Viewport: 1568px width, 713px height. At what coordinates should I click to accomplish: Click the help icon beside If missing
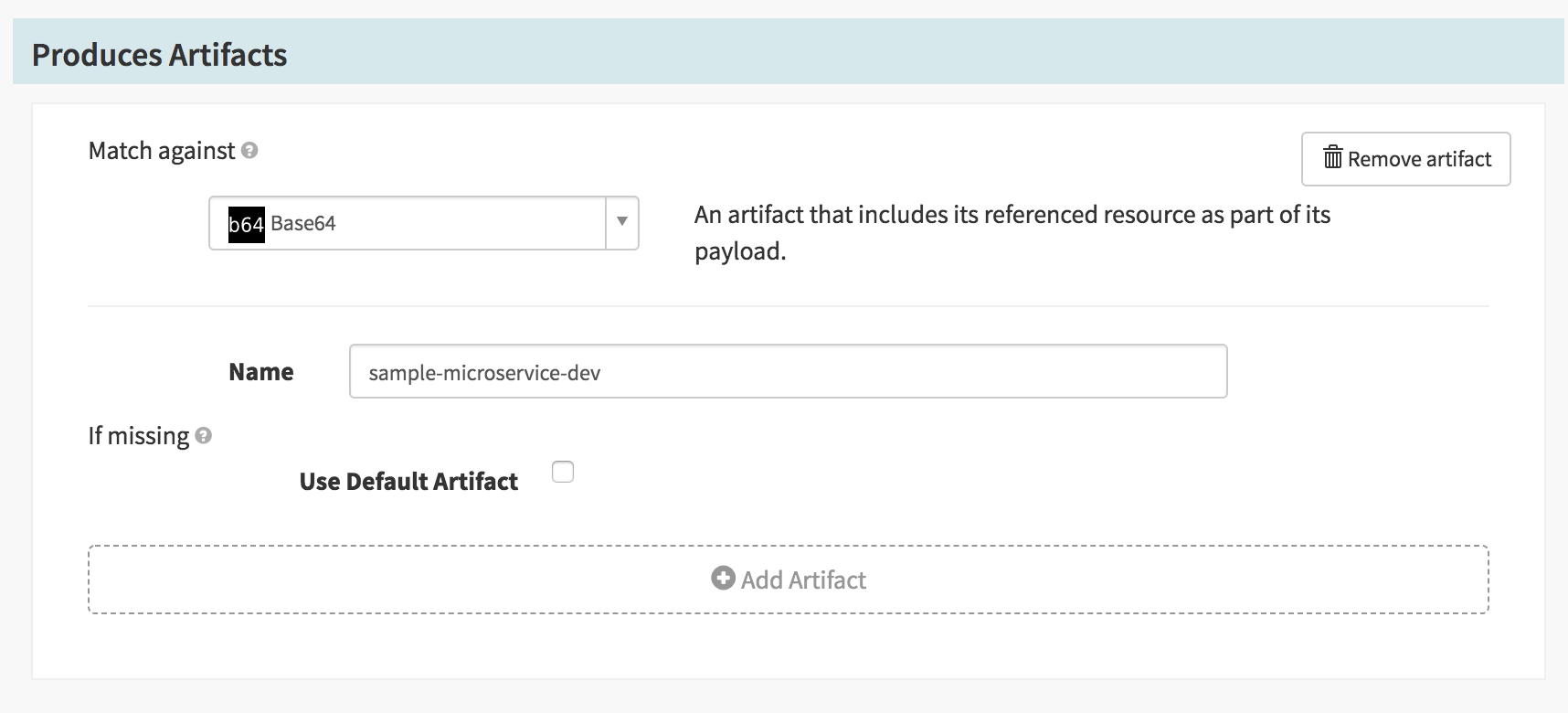click(204, 436)
